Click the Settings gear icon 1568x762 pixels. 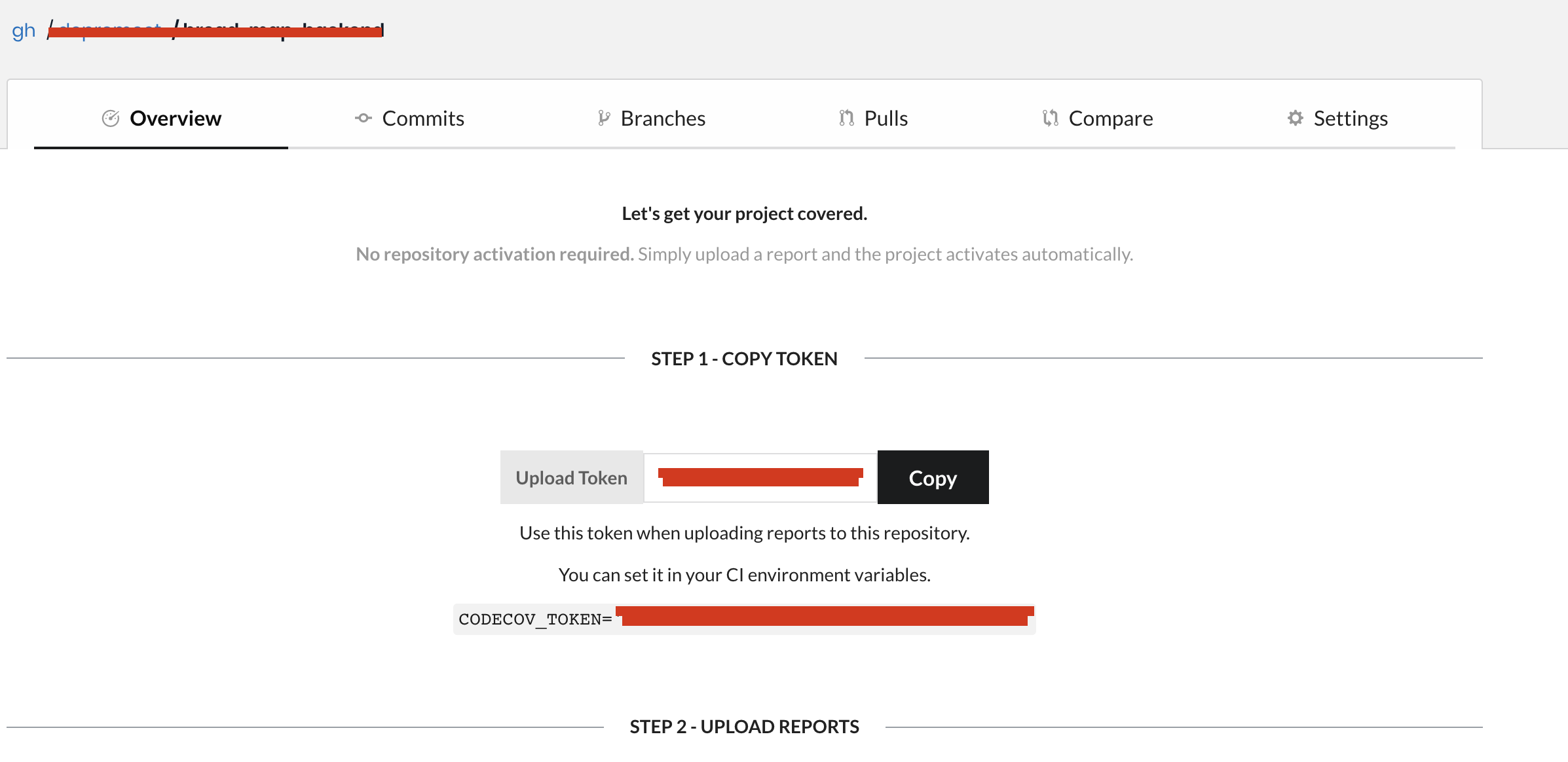click(1295, 118)
